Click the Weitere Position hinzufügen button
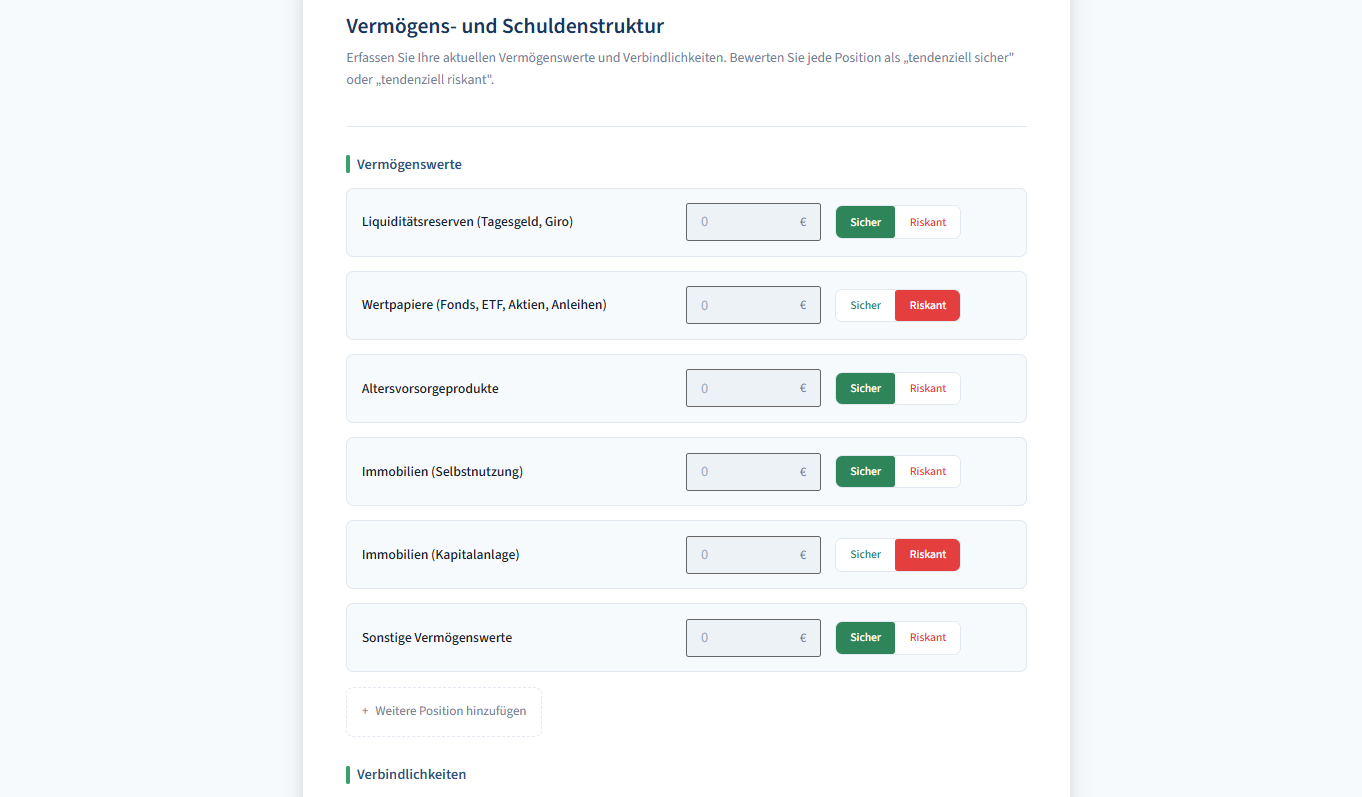Image resolution: width=1362 pixels, height=797 pixels. point(443,711)
